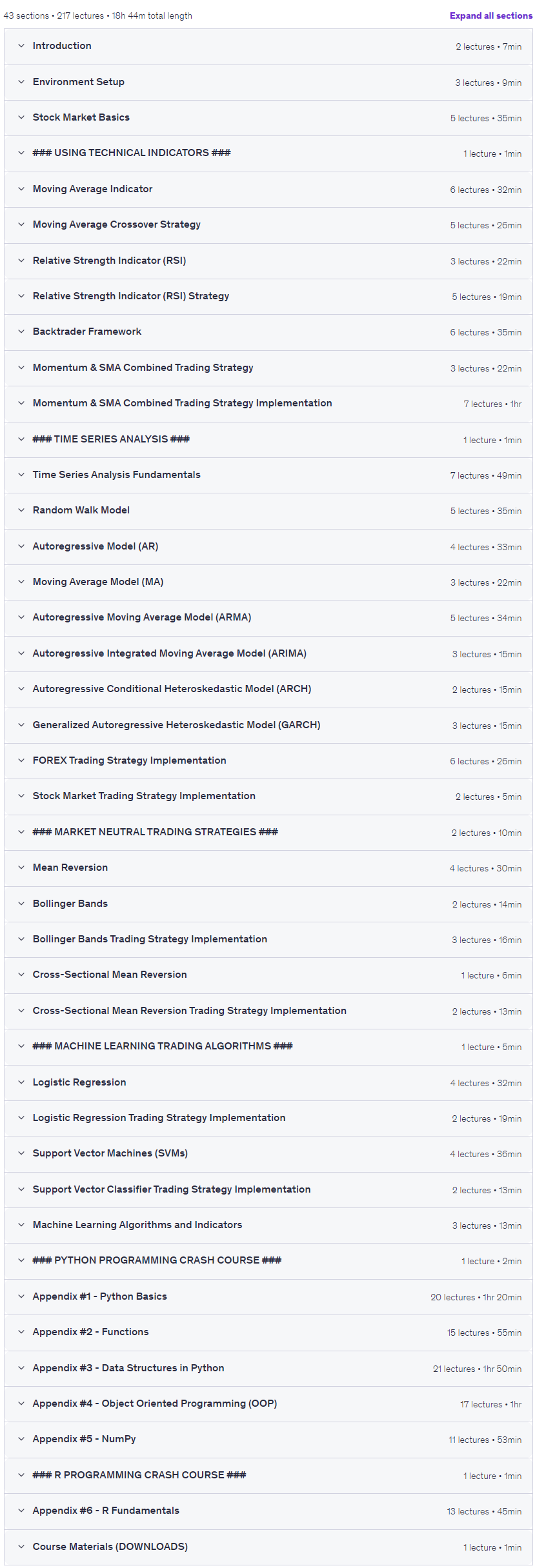The width and height of the screenshot is (535, 1568).
Task: Open the Course Materials (DOWNLOADS) section
Action: 268,1547
